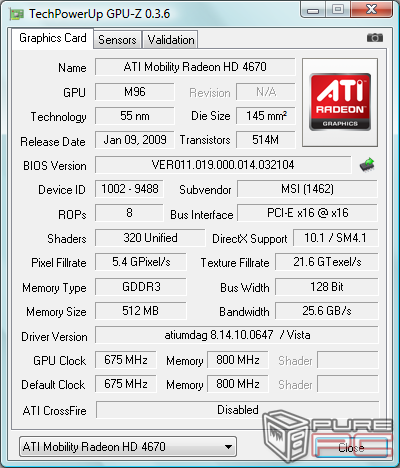The image size is (400, 468).
Task: Click the 'Pixel Fillrate' label
Action: (59, 263)
